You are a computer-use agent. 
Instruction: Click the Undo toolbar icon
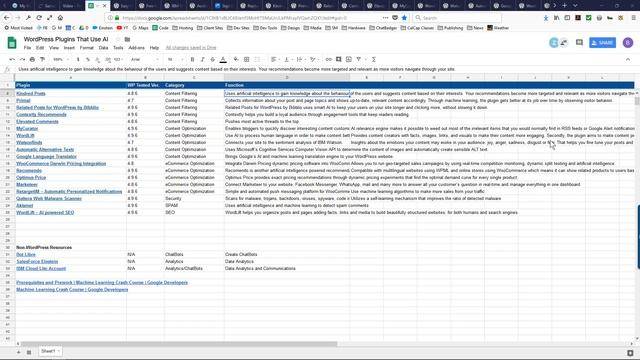[12, 60]
